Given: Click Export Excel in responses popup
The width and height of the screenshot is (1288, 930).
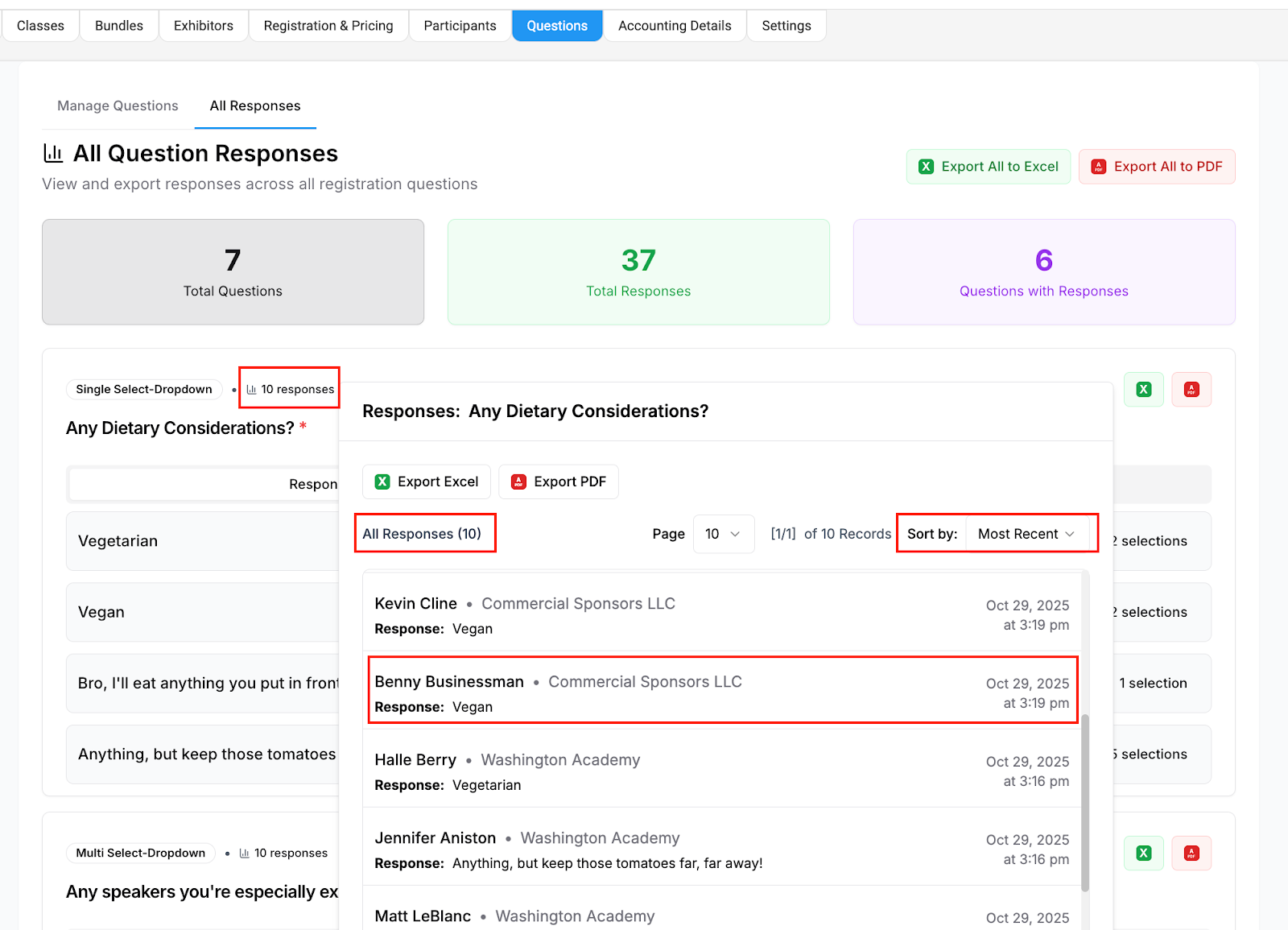Looking at the screenshot, I should click(x=427, y=482).
